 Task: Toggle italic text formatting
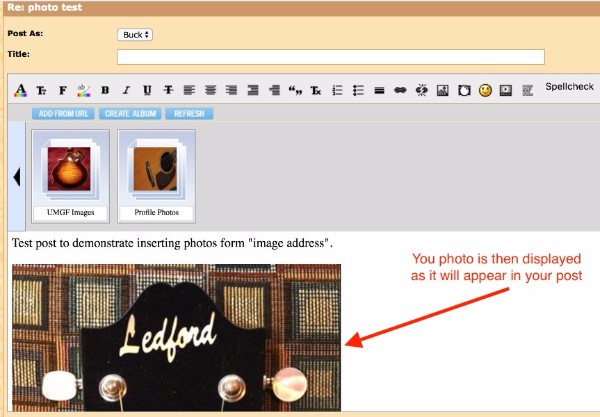click(126, 90)
